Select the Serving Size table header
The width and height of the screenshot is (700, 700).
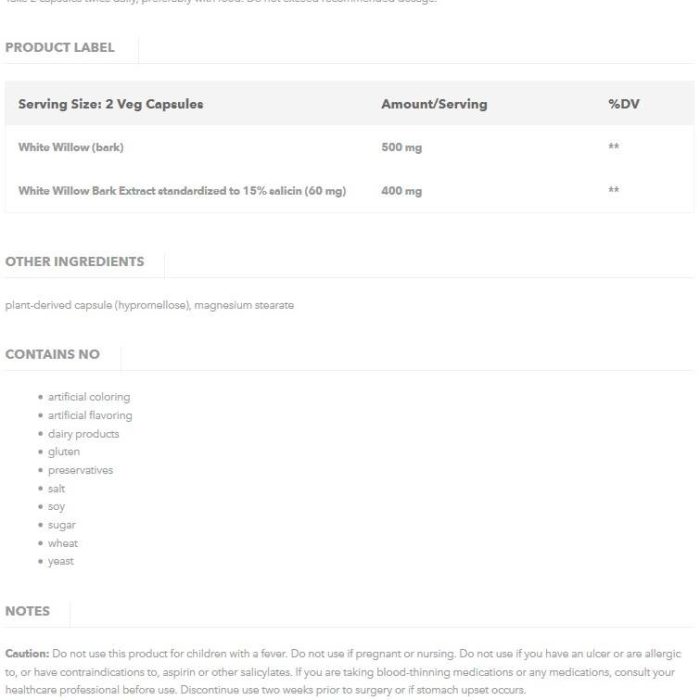(x=111, y=104)
